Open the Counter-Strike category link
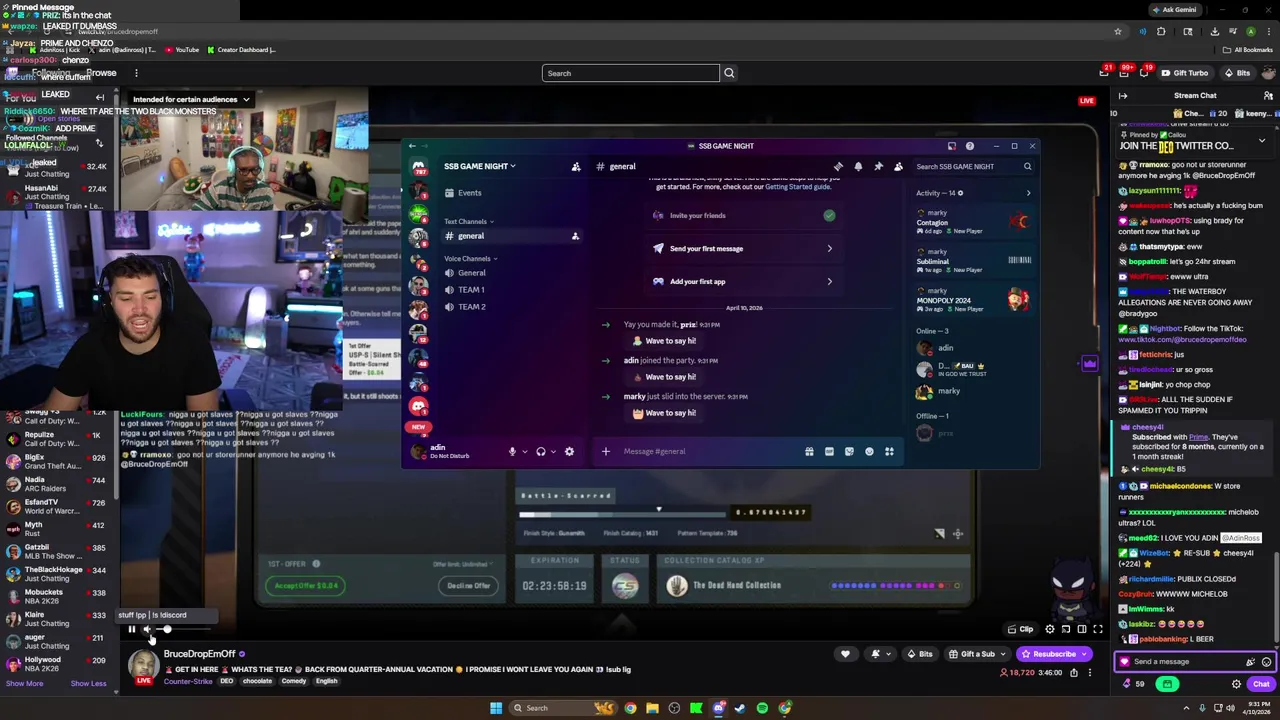This screenshot has width=1280, height=720. click(x=188, y=681)
